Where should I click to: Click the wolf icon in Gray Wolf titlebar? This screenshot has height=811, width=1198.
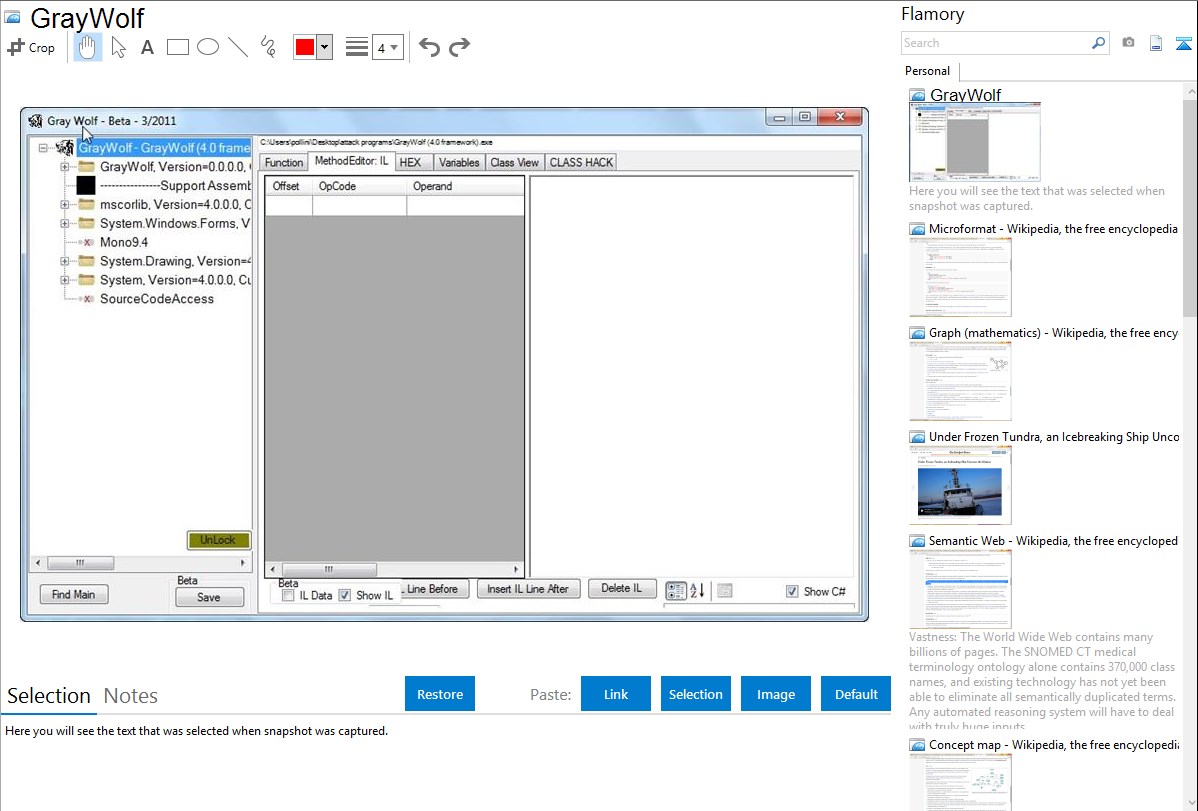tap(35, 121)
